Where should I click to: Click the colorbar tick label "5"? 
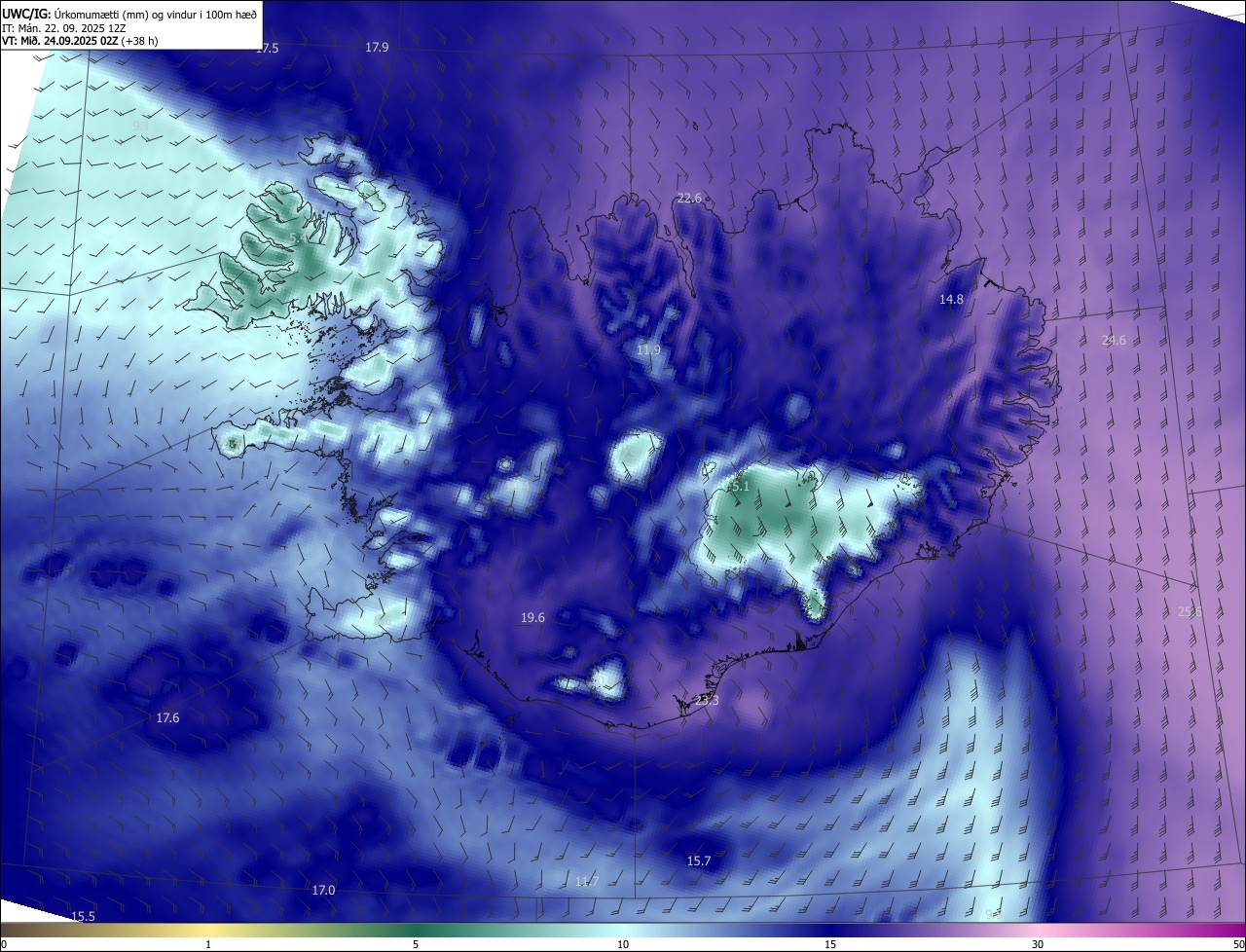416,944
